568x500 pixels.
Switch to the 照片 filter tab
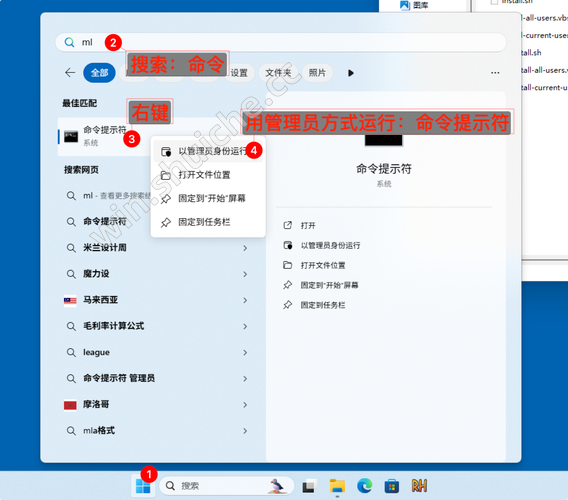[x=317, y=73]
